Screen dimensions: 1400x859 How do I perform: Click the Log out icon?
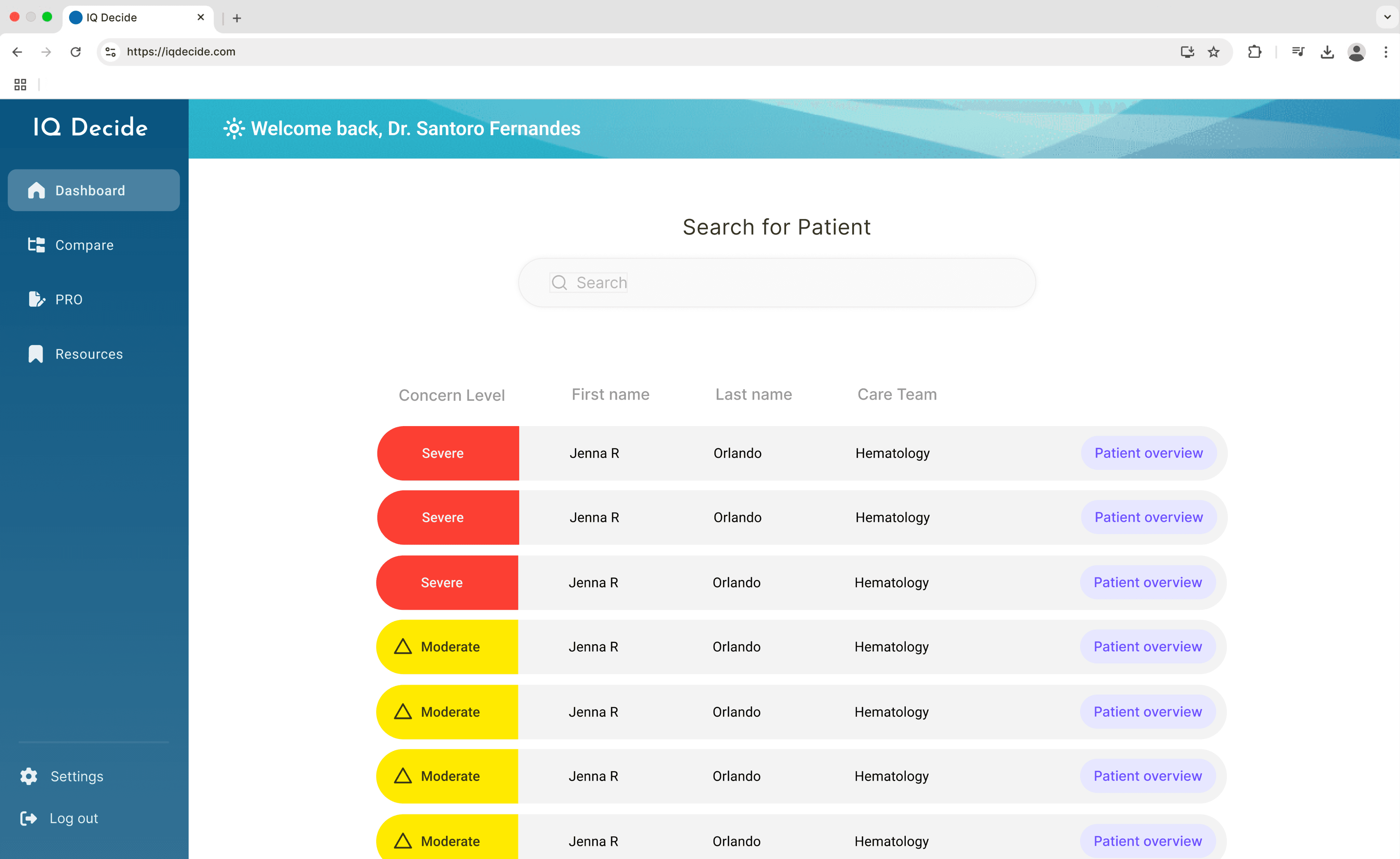(x=29, y=818)
